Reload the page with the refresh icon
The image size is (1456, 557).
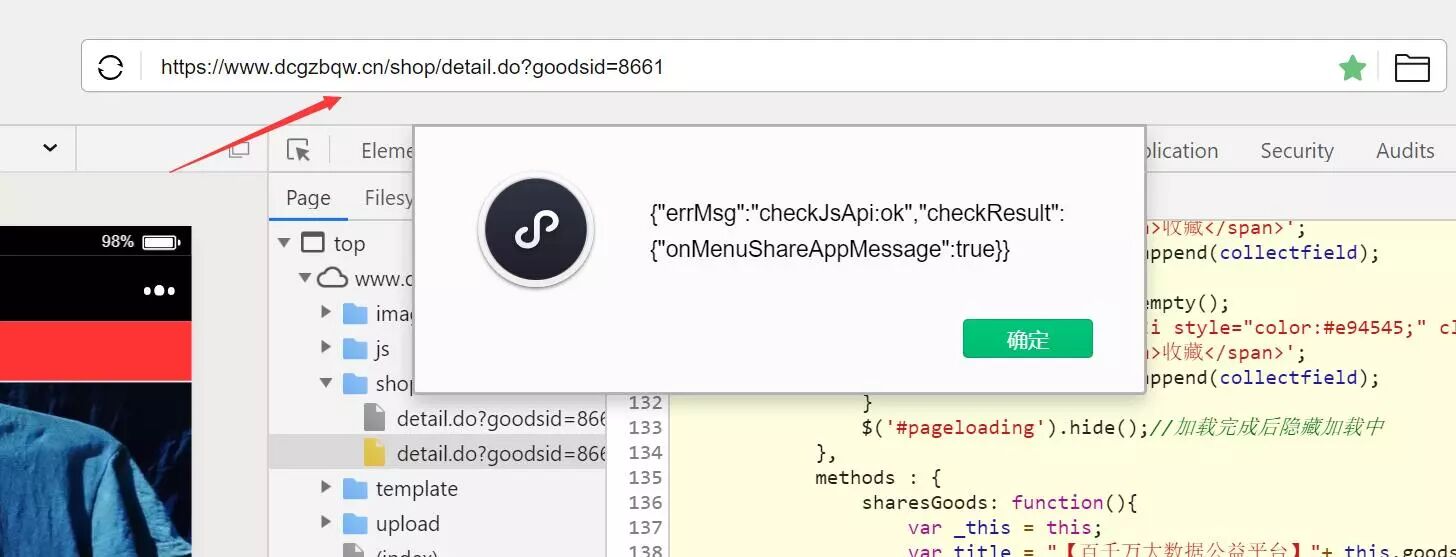click(110, 67)
